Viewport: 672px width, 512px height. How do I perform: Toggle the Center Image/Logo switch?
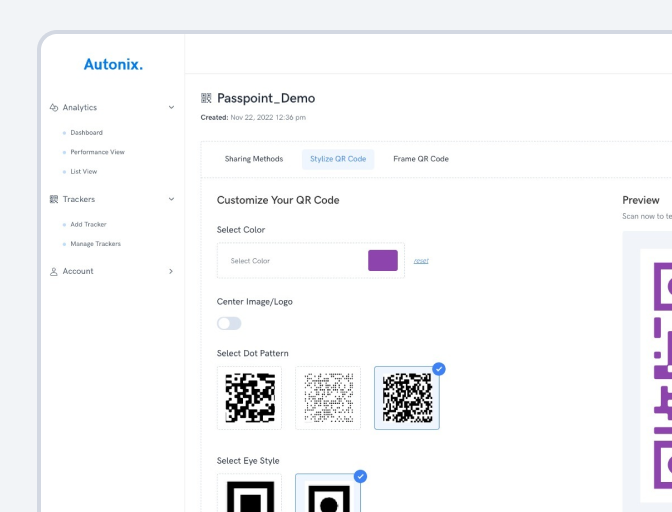(229, 323)
